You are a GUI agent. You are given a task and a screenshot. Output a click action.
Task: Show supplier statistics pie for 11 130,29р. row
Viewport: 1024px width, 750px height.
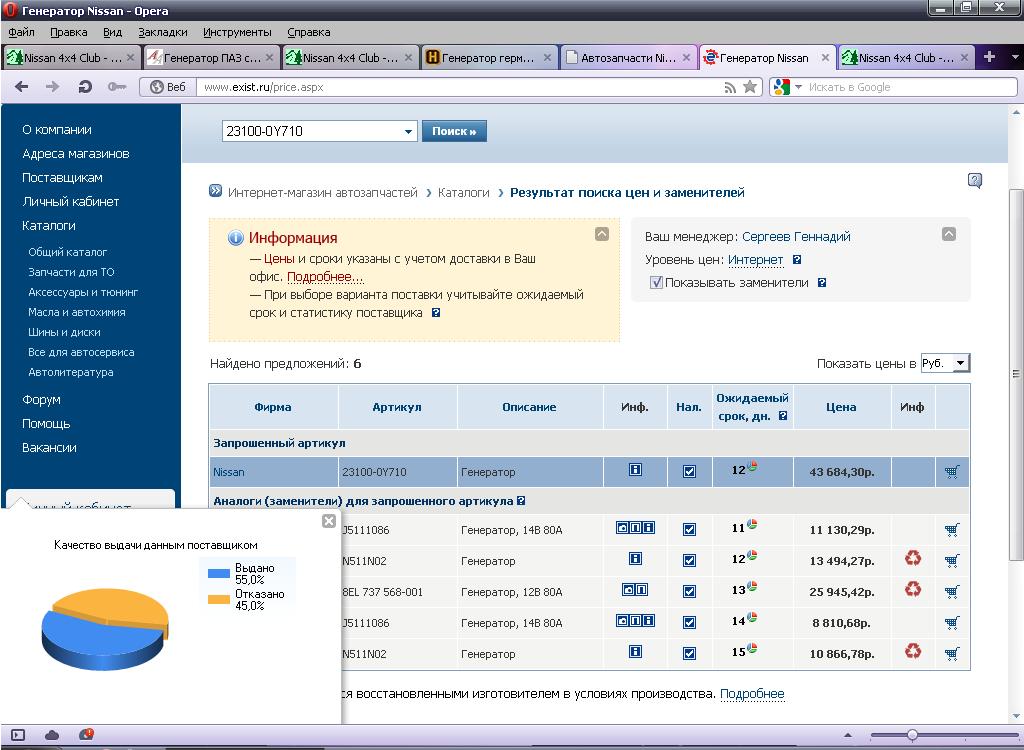pos(752,524)
